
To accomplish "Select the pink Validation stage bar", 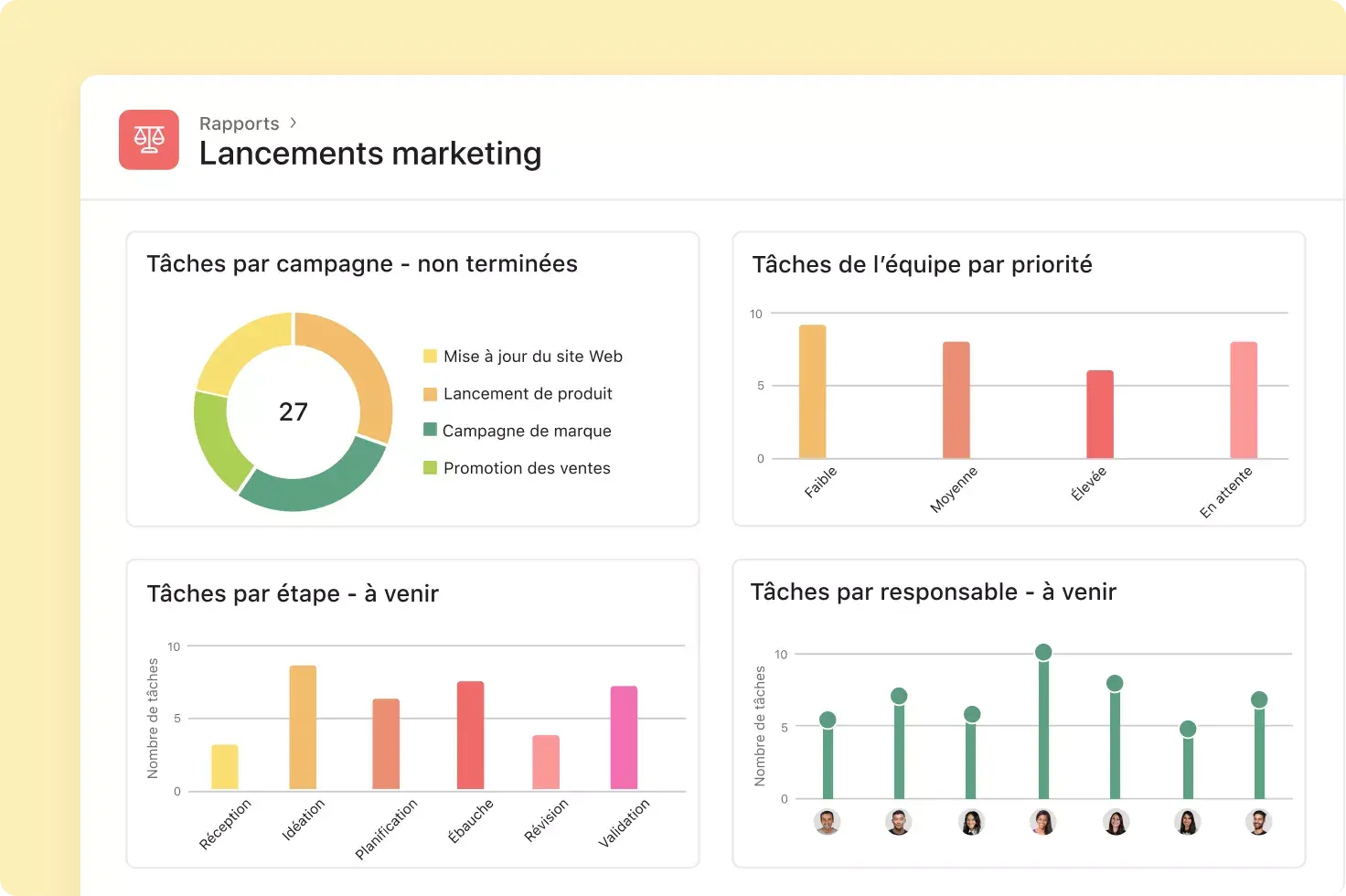I will 624,737.
